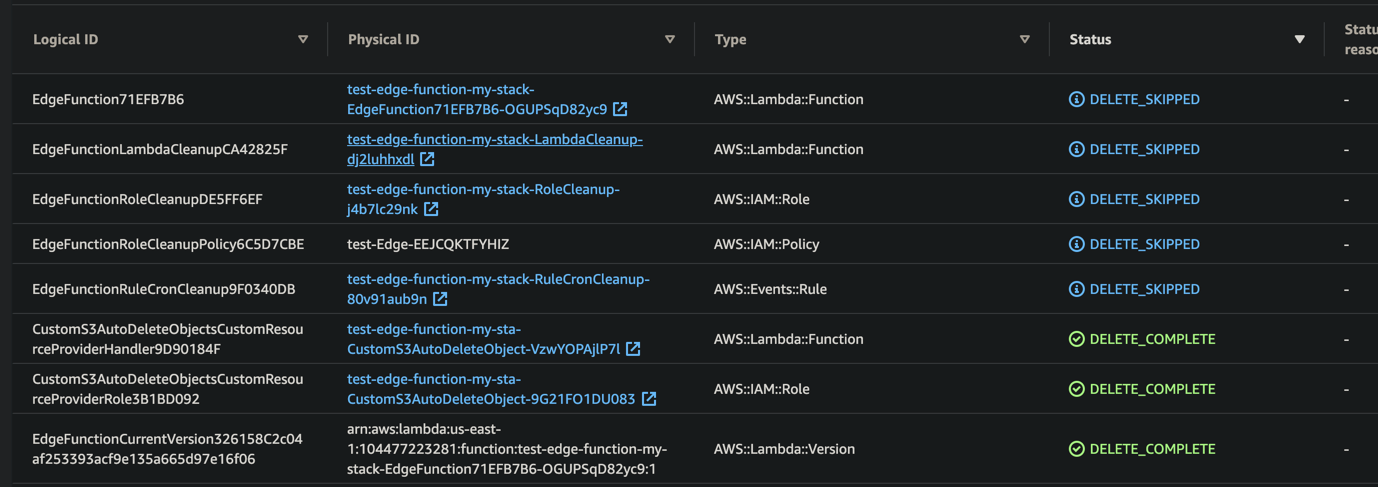Image resolution: width=1378 pixels, height=487 pixels.
Task: Click AWS::IAM::Role type for EdgeFunctionRoleCleanupDE5FF6EF
Action: pyautogui.click(x=762, y=199)
